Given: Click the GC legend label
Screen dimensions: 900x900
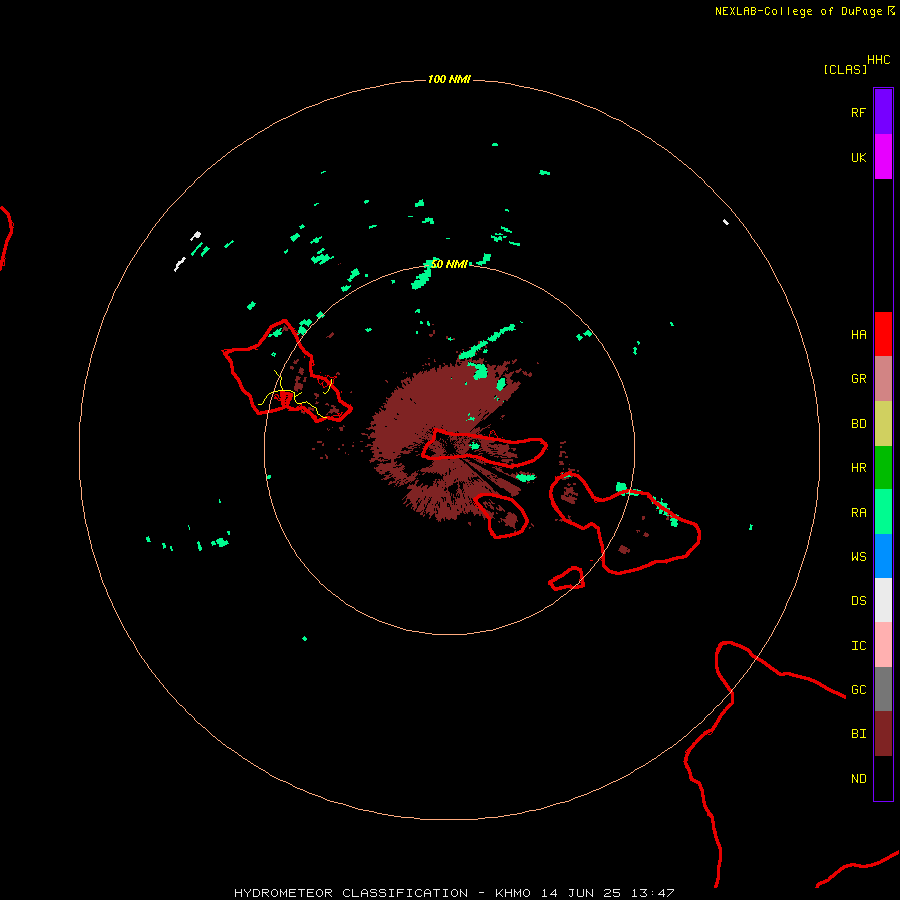Looking at the screenshot, I should pos(858,690).
